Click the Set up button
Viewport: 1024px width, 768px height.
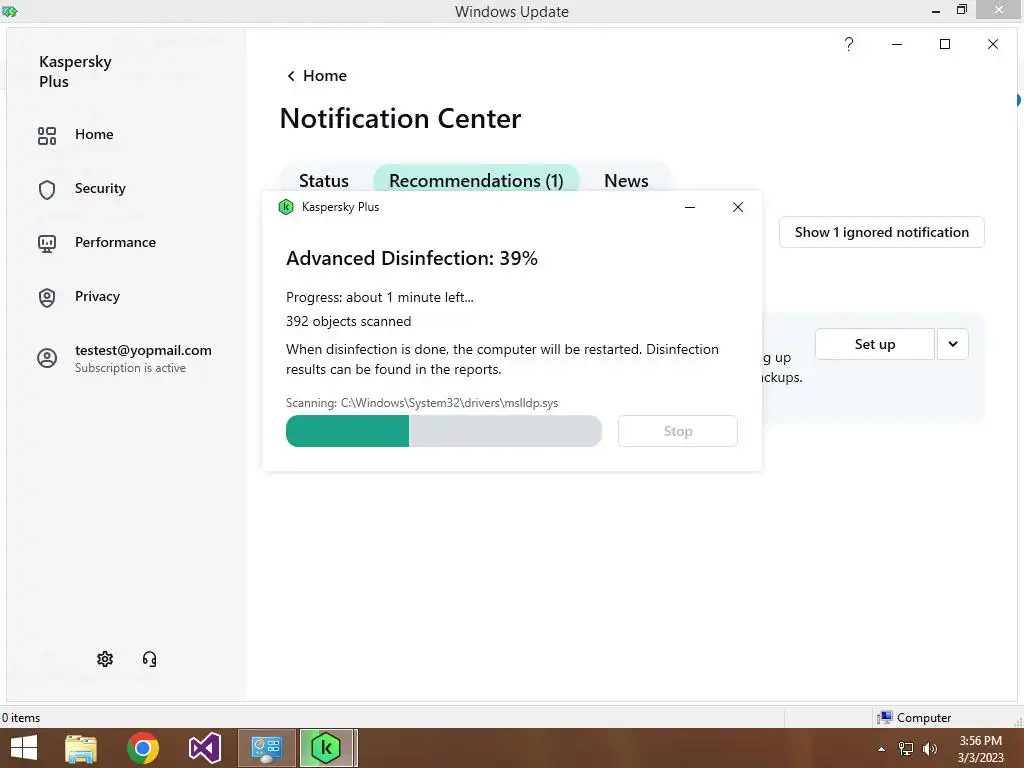(875, 344)
